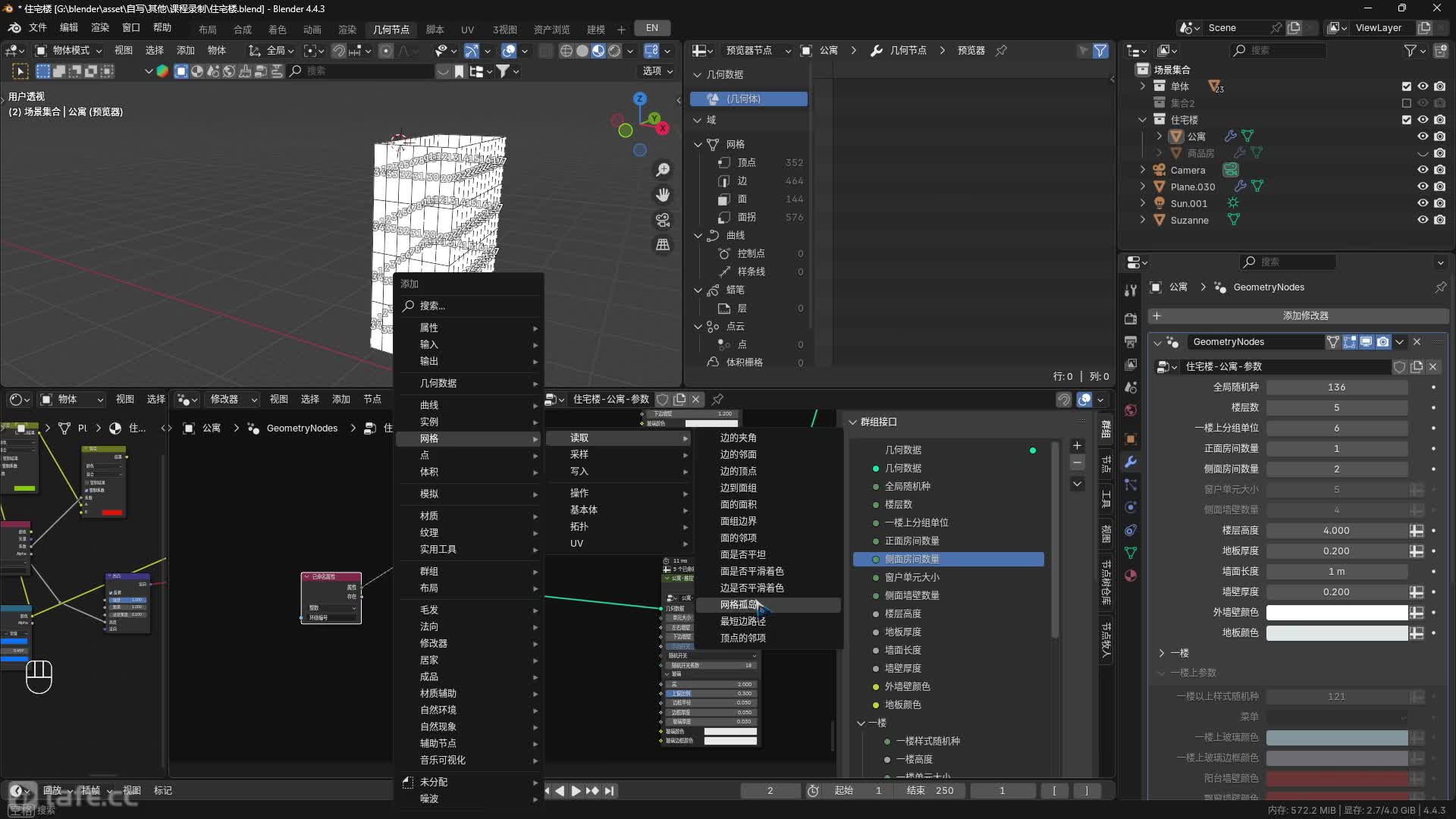Hide 公寓 object in viewport via eye
Screen dimensions: 1456x819
(x=1423, y=136)
